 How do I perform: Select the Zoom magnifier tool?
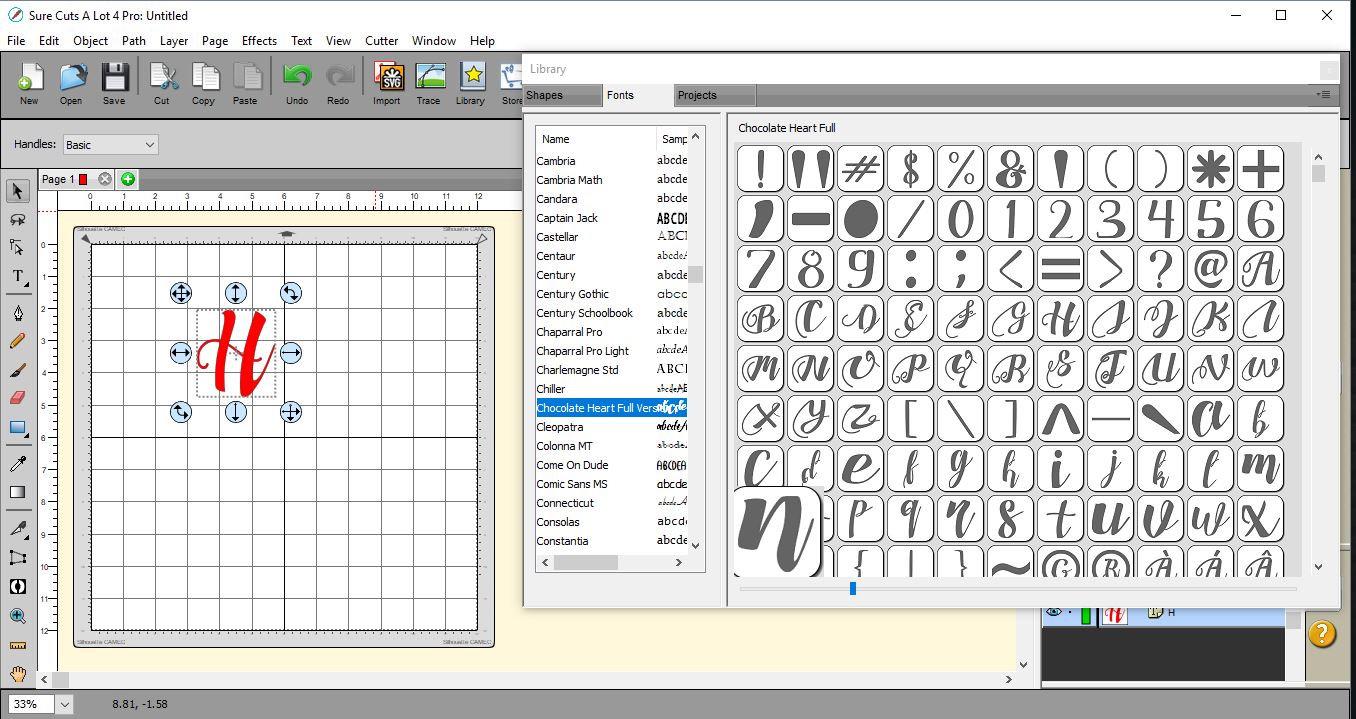click(17, 616)
